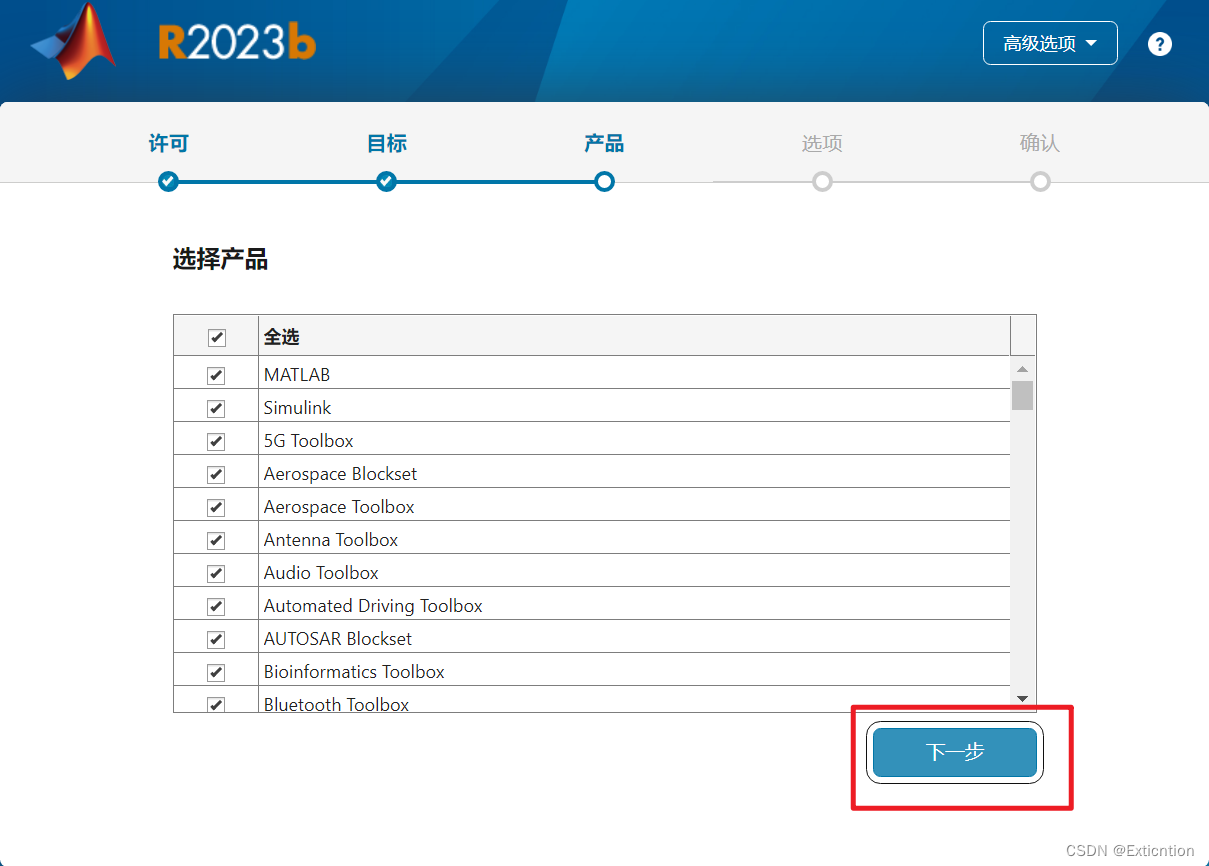The height and width of the screenshot is (866, 1209).
Task: Click the Aerospace Blockset product name
Action: pyautogui.click(x=341, y=474)
